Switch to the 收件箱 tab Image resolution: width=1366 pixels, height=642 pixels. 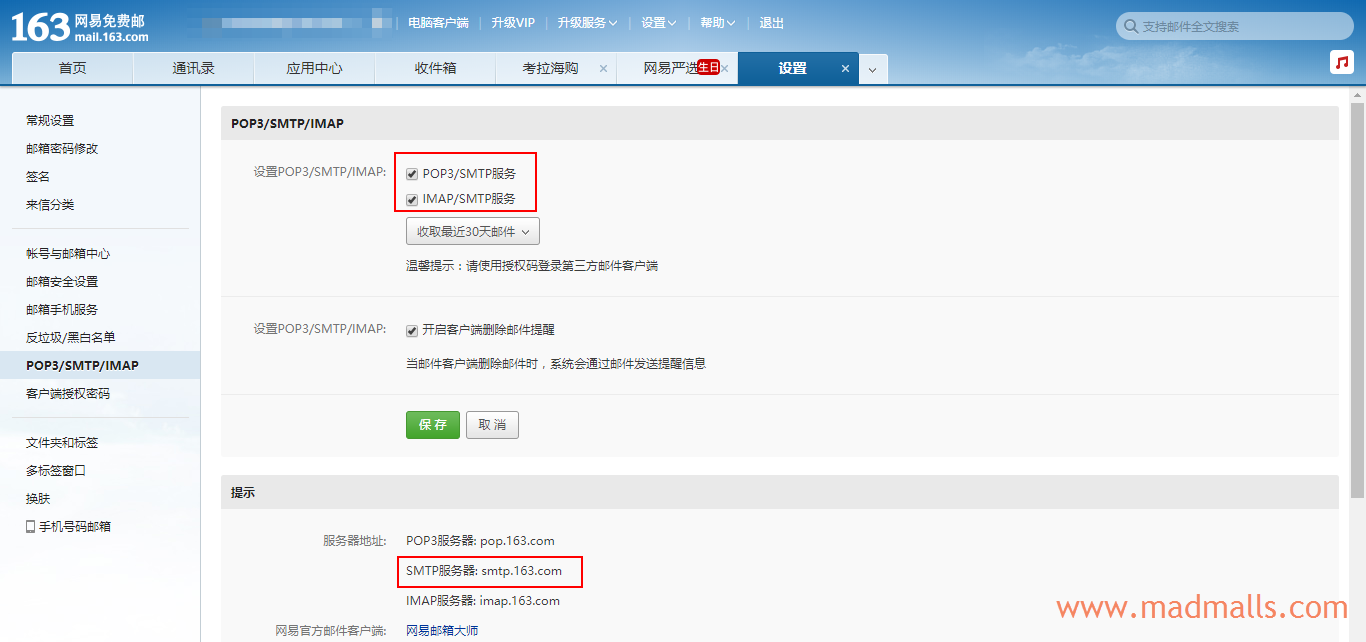click(434, 68)
